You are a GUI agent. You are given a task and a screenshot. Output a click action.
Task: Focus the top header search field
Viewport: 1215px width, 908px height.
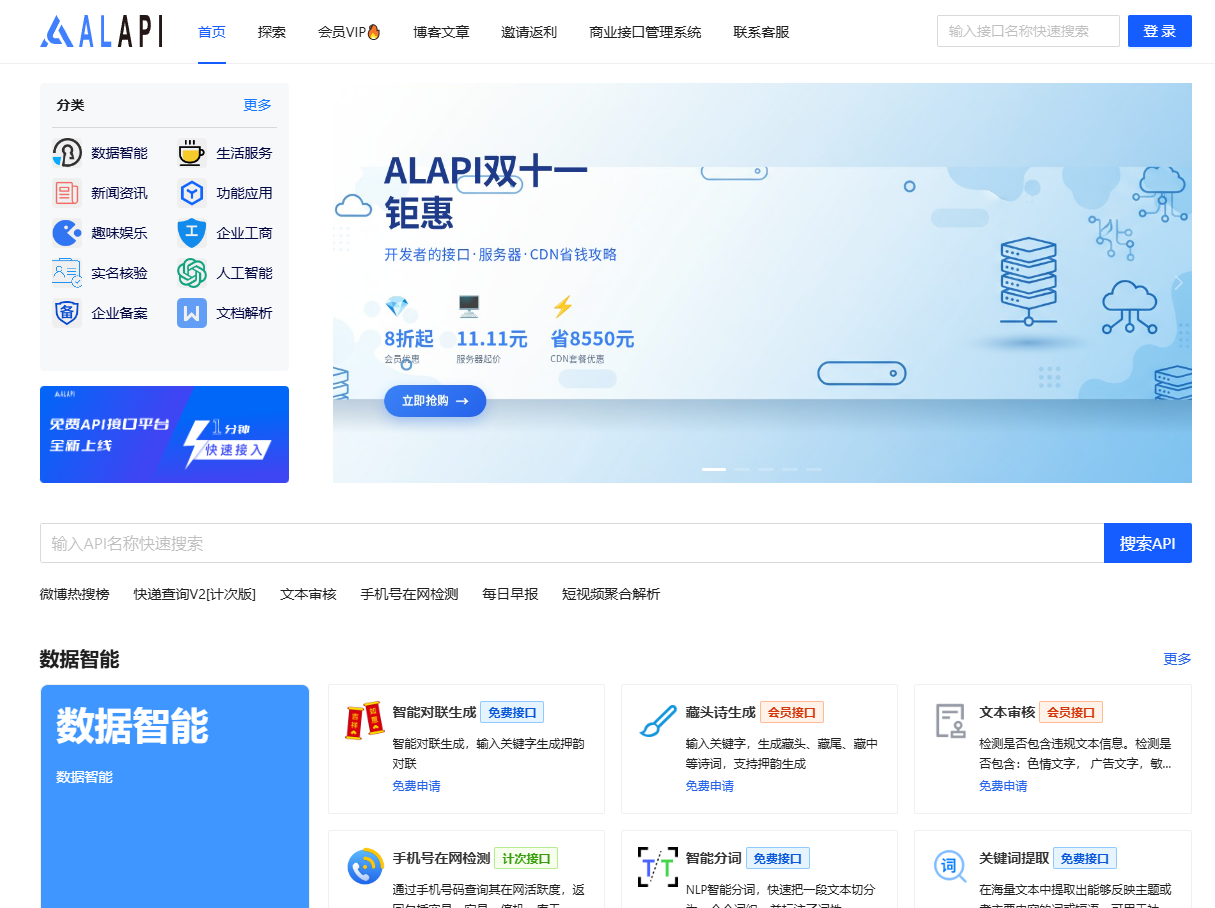click(1028, 31)
